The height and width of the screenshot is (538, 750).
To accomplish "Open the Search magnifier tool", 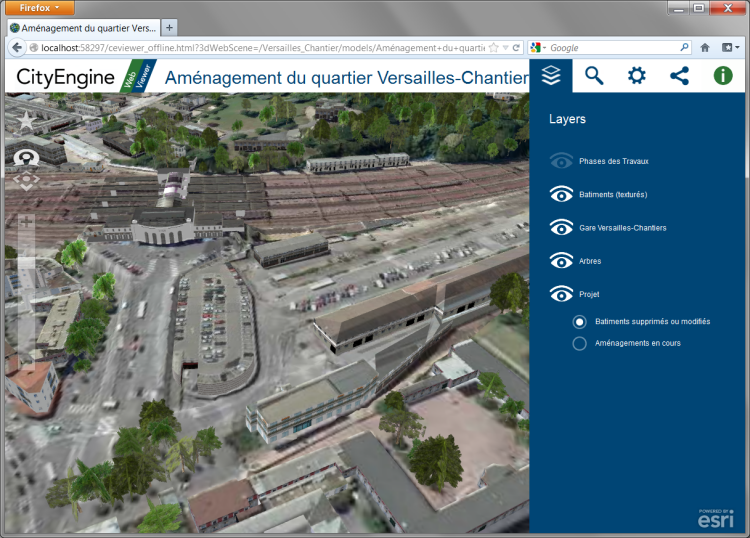I will point(594,76).
